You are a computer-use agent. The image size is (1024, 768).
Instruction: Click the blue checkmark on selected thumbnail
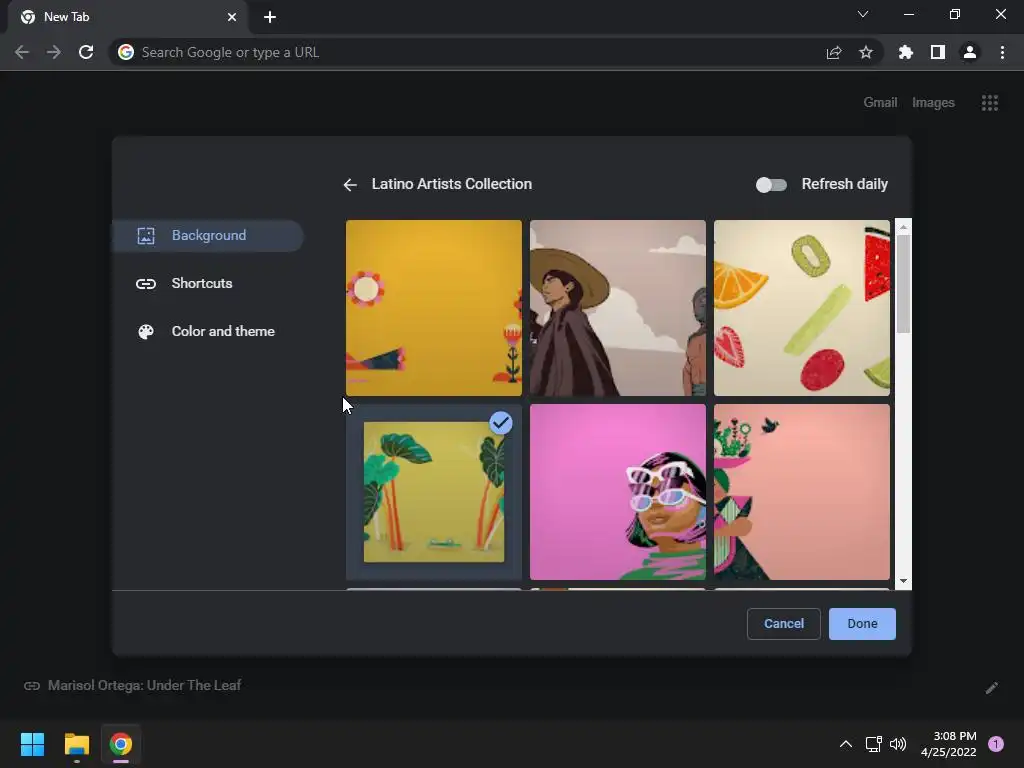[x=501, y=423]
